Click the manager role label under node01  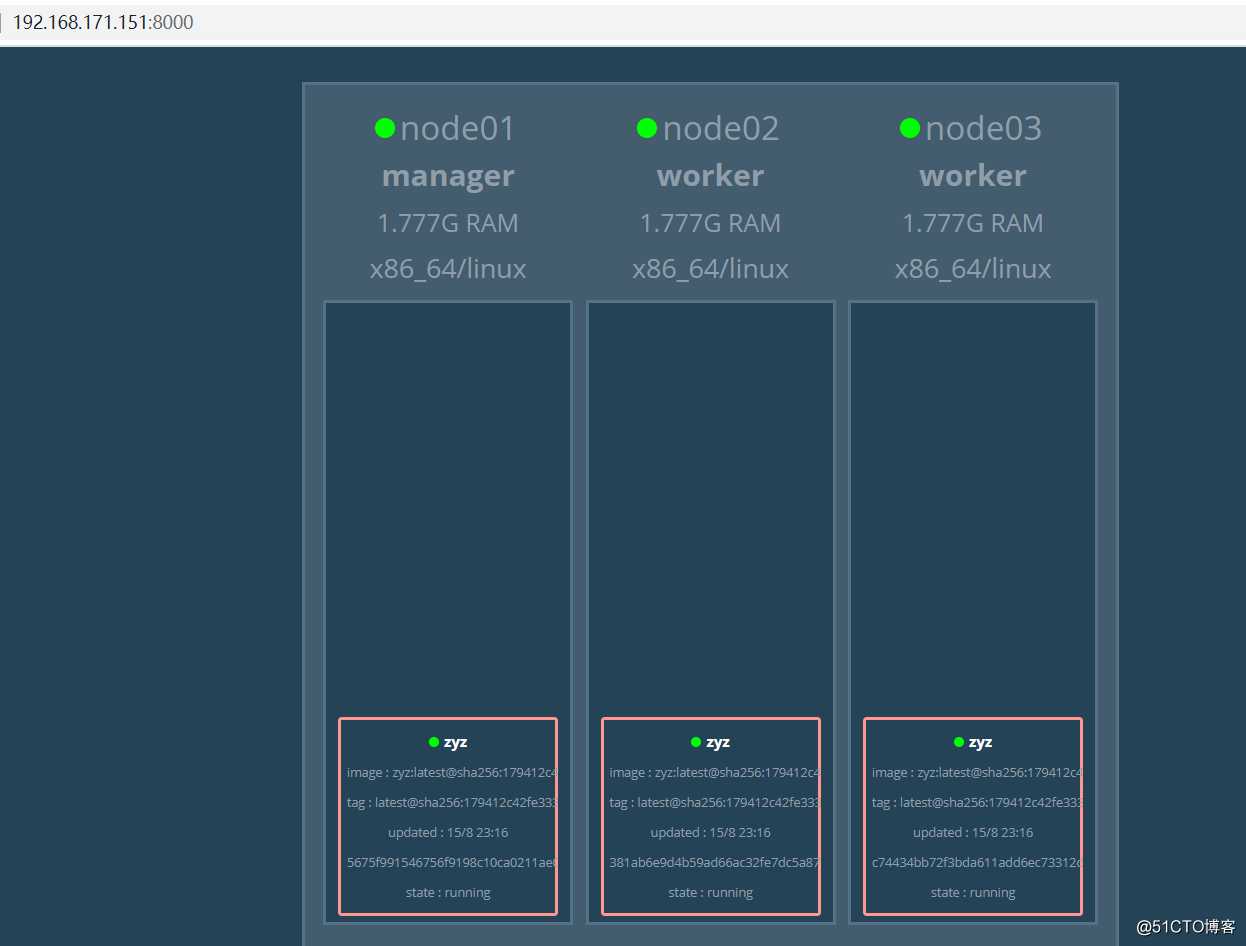(448, 176)
